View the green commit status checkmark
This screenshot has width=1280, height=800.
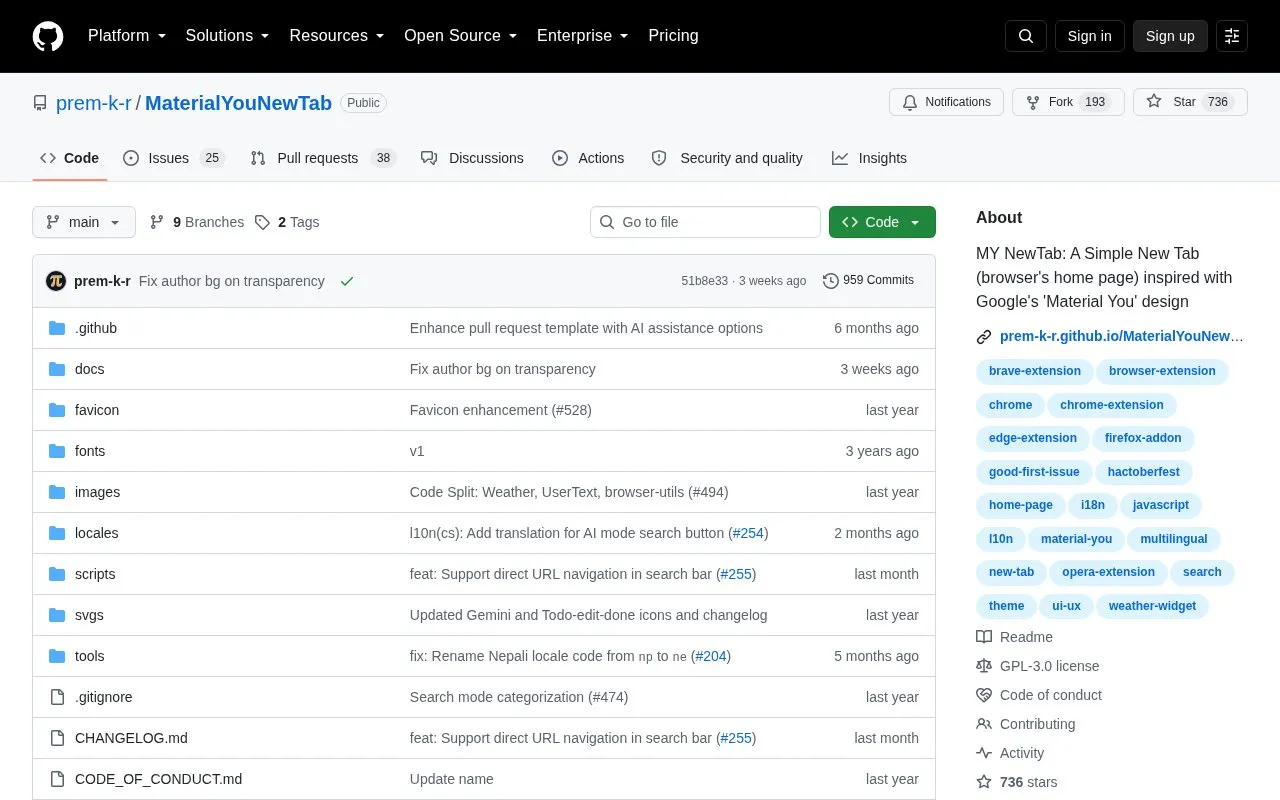(x=347, y=281)
